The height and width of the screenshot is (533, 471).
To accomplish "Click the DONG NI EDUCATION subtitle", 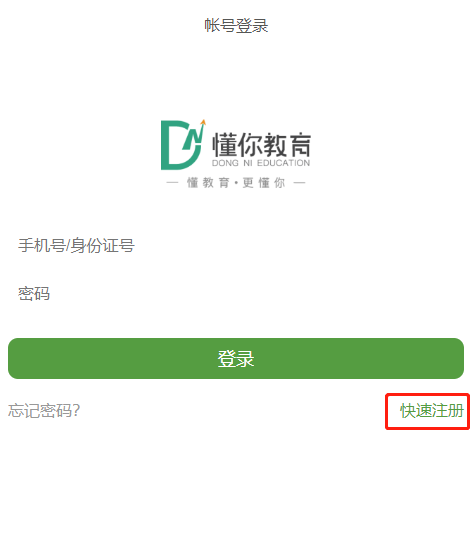I will point(261,163).
